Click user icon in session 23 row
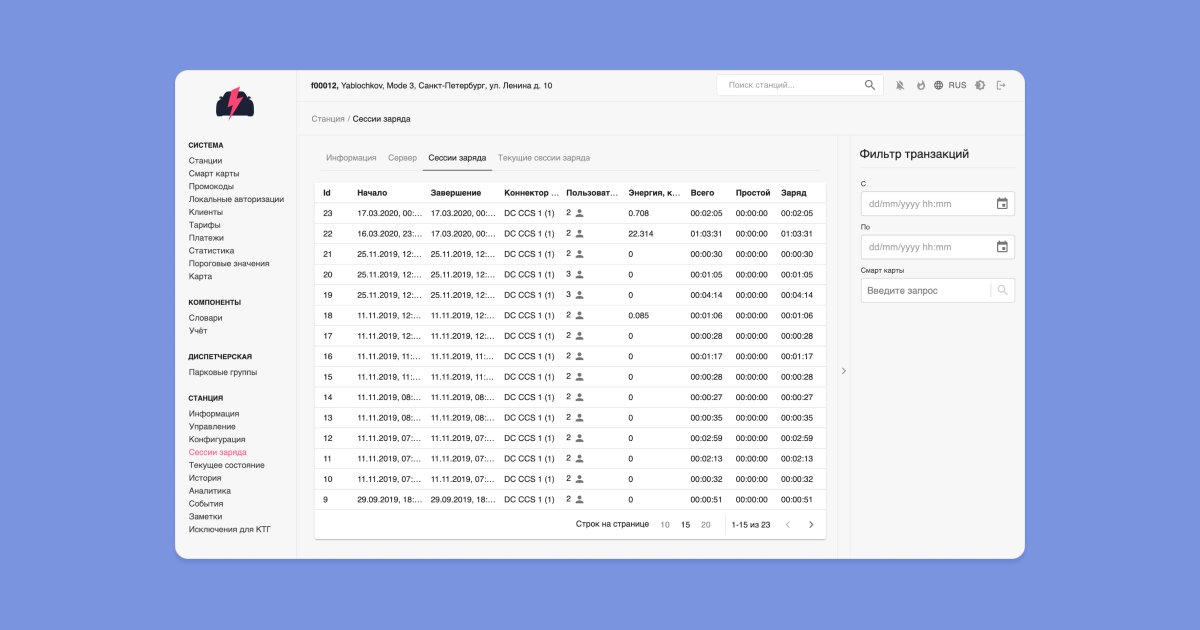Viewport: 1200px width, 630px height. coord(579,213)
